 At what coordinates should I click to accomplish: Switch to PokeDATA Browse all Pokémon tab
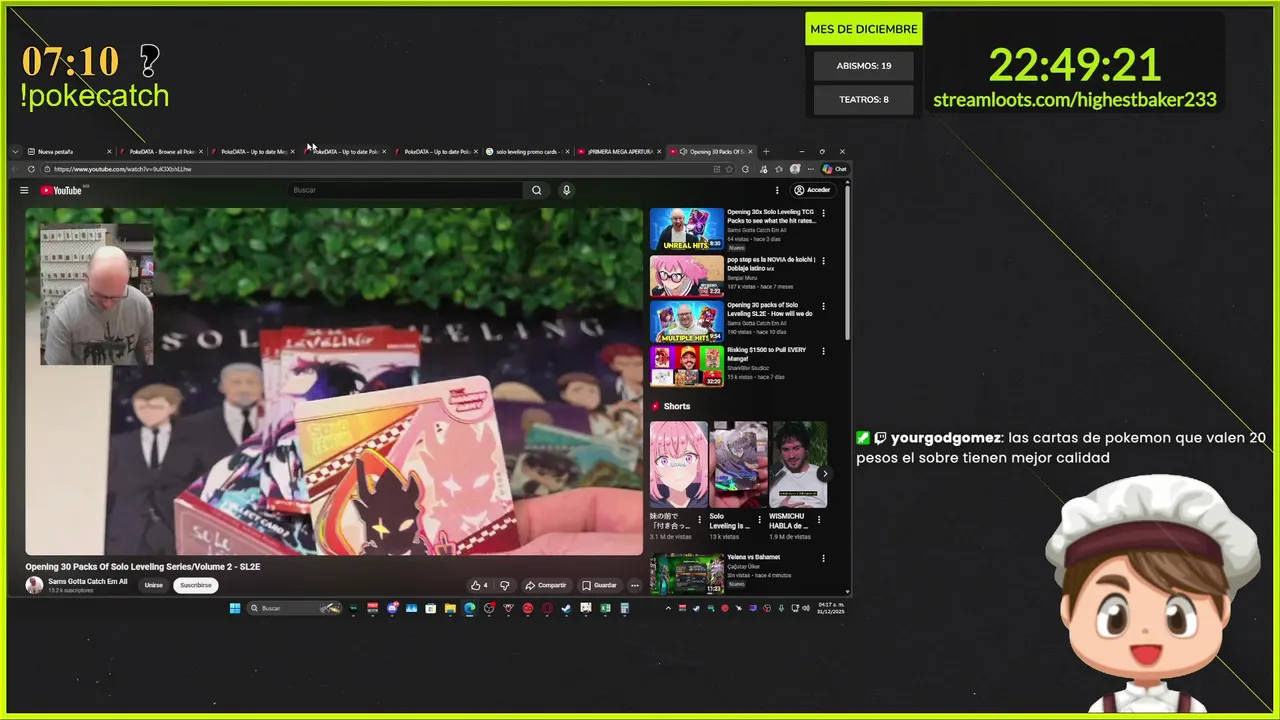(161, 152)
